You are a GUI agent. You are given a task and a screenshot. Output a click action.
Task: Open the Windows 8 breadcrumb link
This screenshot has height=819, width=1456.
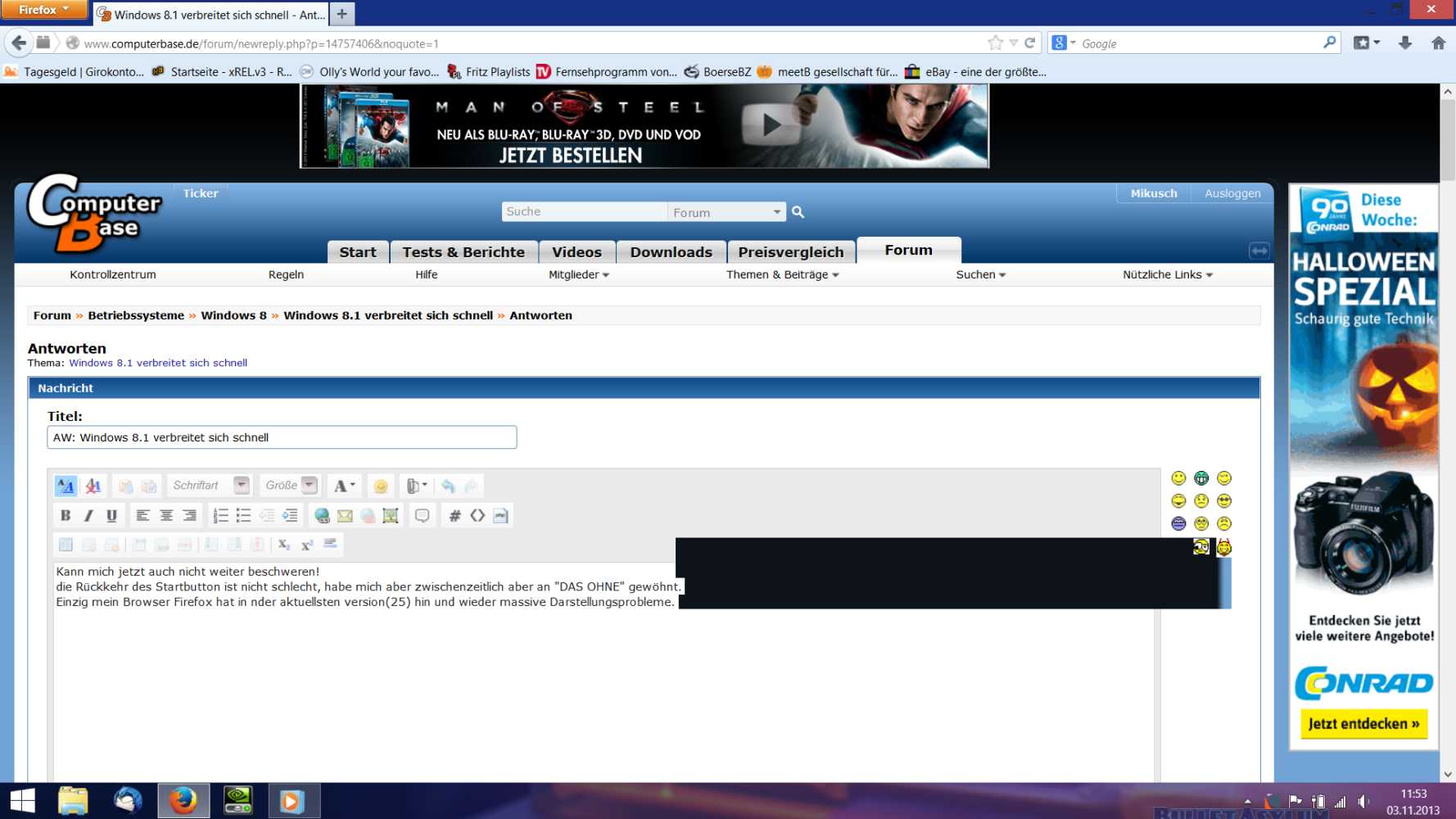[x=233, y=315]
